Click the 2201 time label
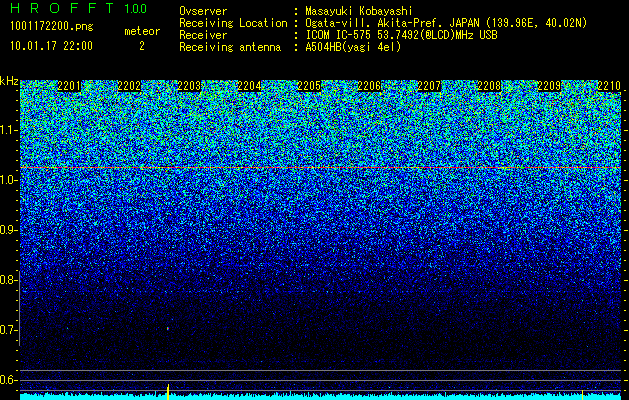This screenshot has width=629, height=400. tap(69, 86)
